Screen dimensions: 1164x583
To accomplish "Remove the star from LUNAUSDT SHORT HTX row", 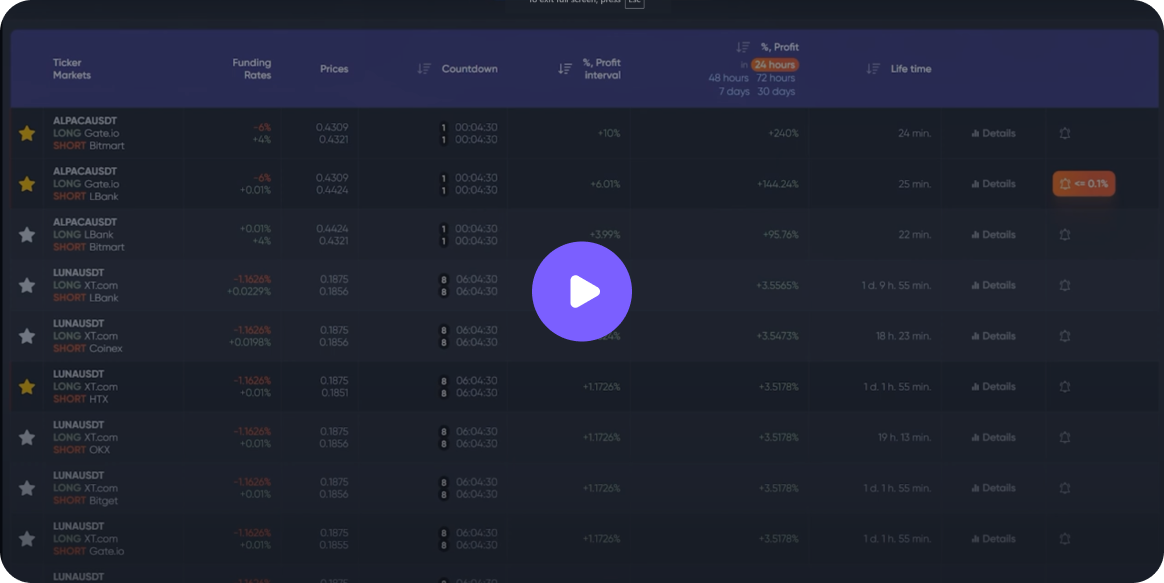I will (x=27, y=387).
